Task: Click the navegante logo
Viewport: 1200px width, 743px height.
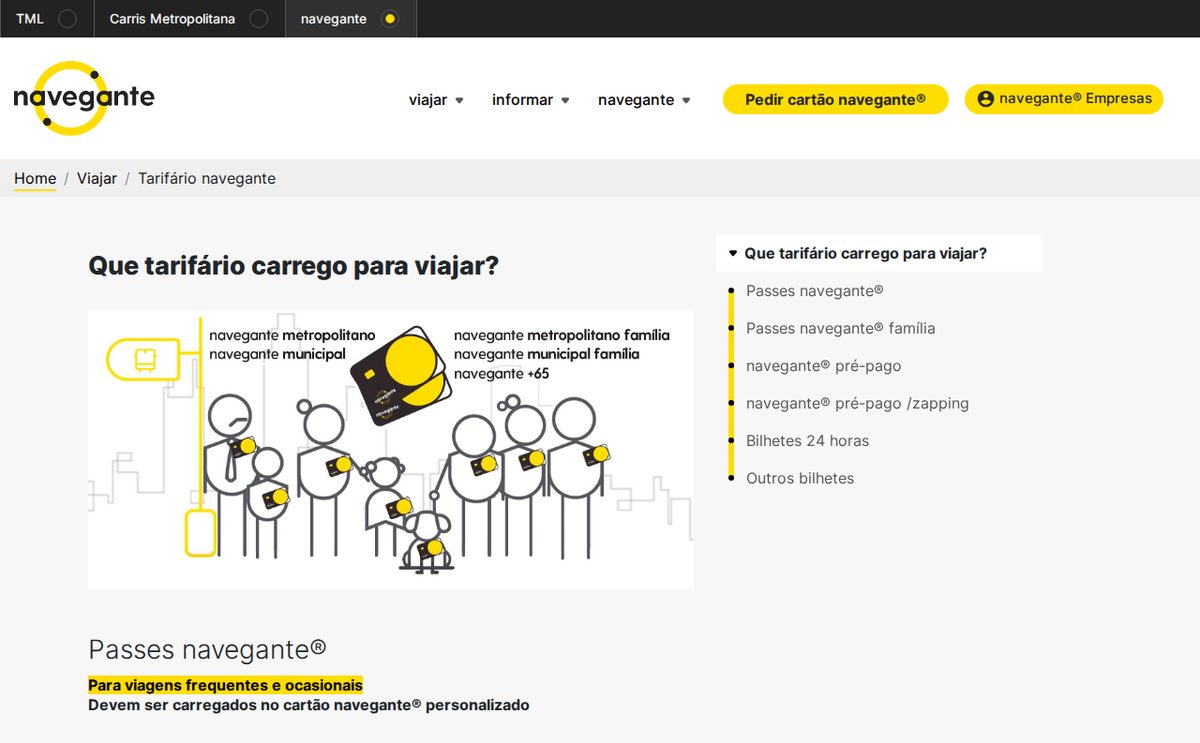Action: 84,98
